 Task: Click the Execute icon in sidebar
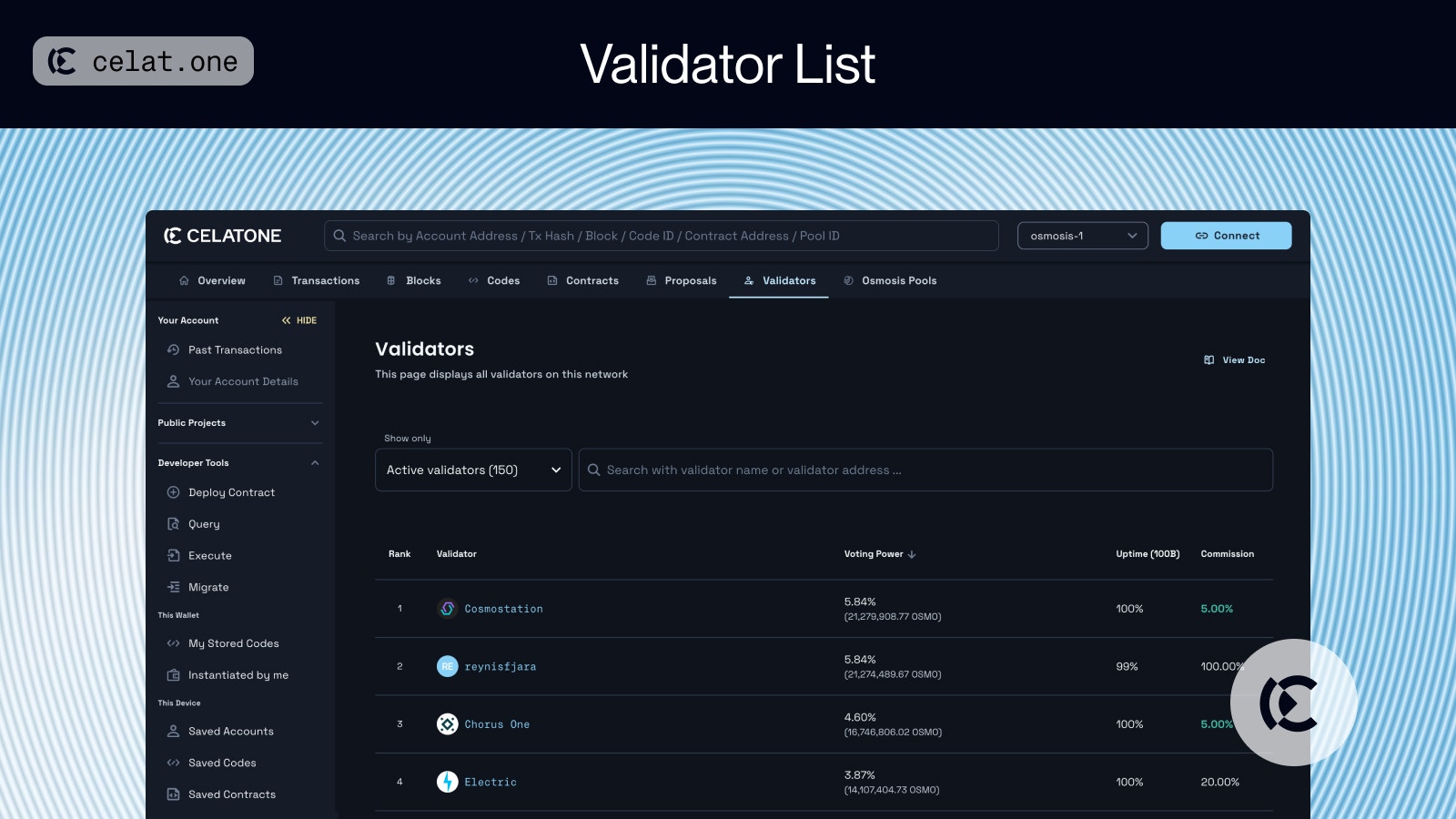[173, 555]
